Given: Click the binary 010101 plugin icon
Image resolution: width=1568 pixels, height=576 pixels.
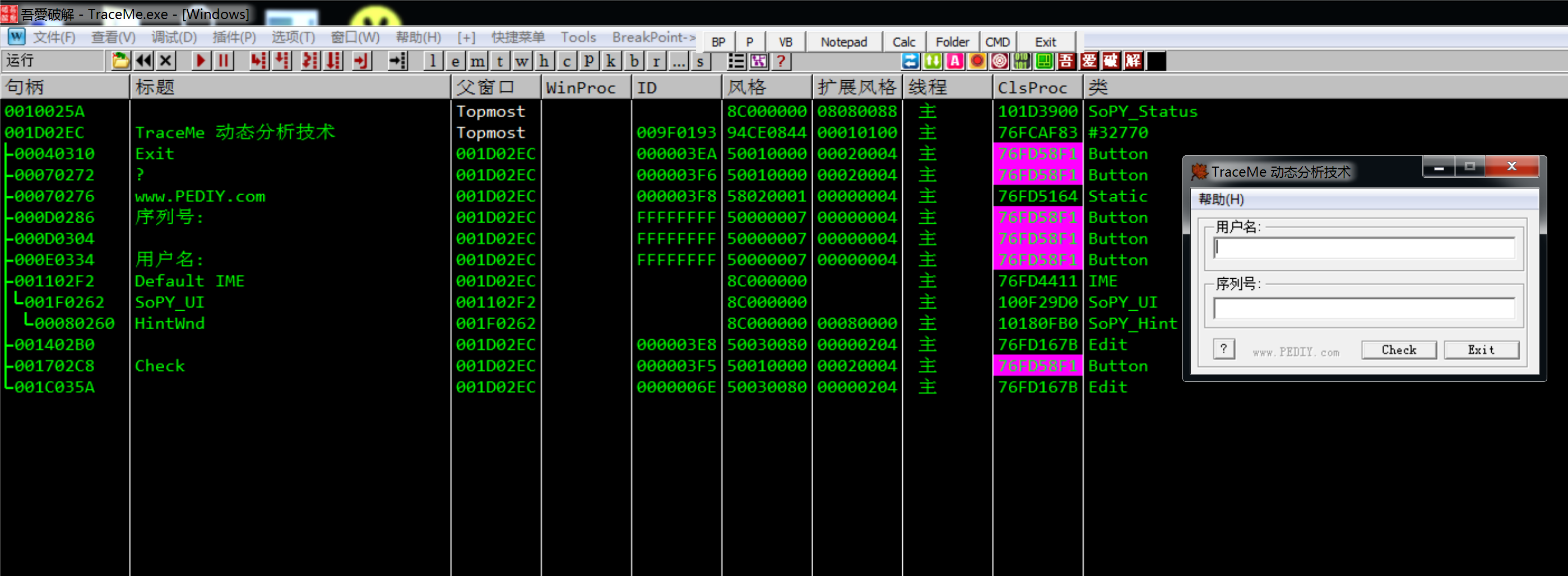Looking at the screenshot, I should [1022, 61].
